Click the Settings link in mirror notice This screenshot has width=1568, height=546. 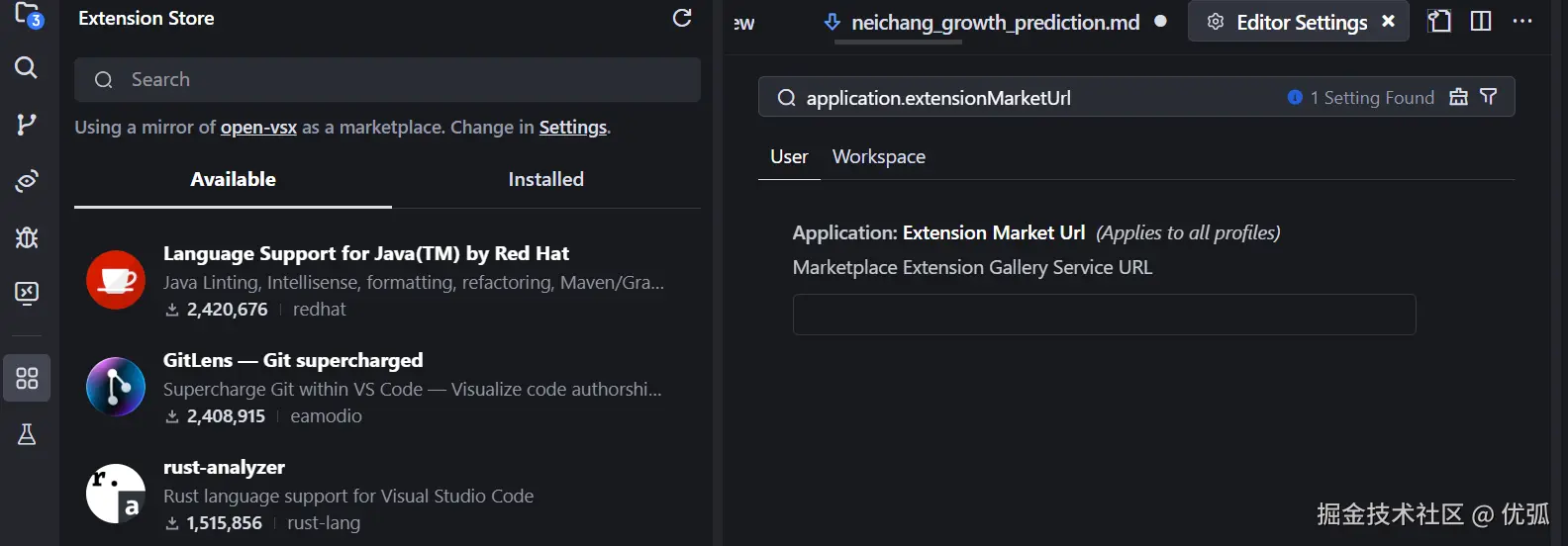[572, 128]
